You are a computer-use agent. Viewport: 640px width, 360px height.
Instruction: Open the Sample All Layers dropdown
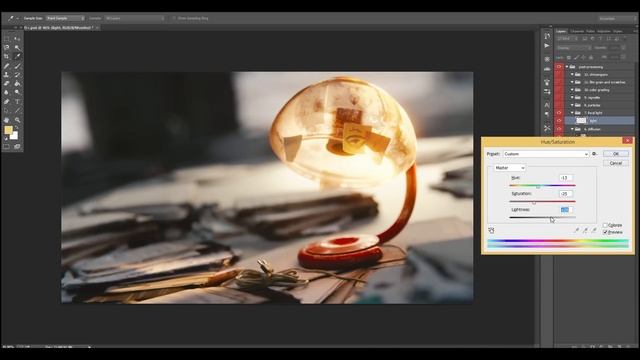(135, 18)
